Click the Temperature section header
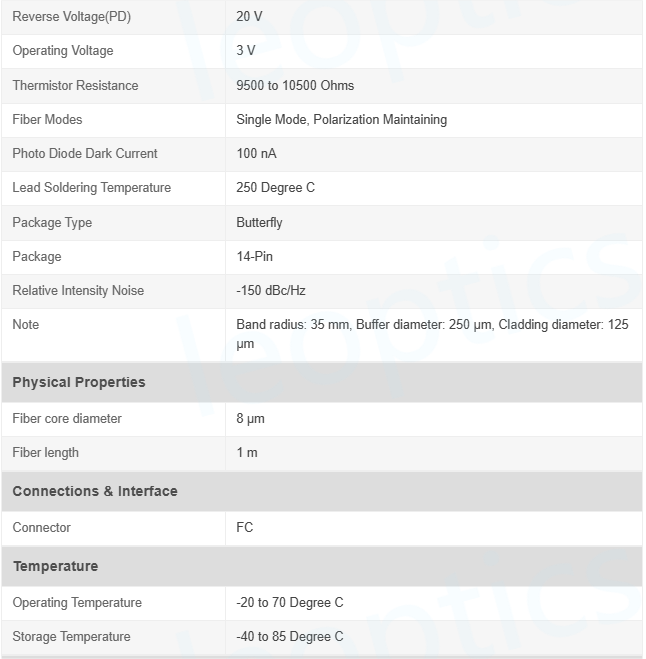The height and width of the screenshot is (659, 646). pos(55,566)
